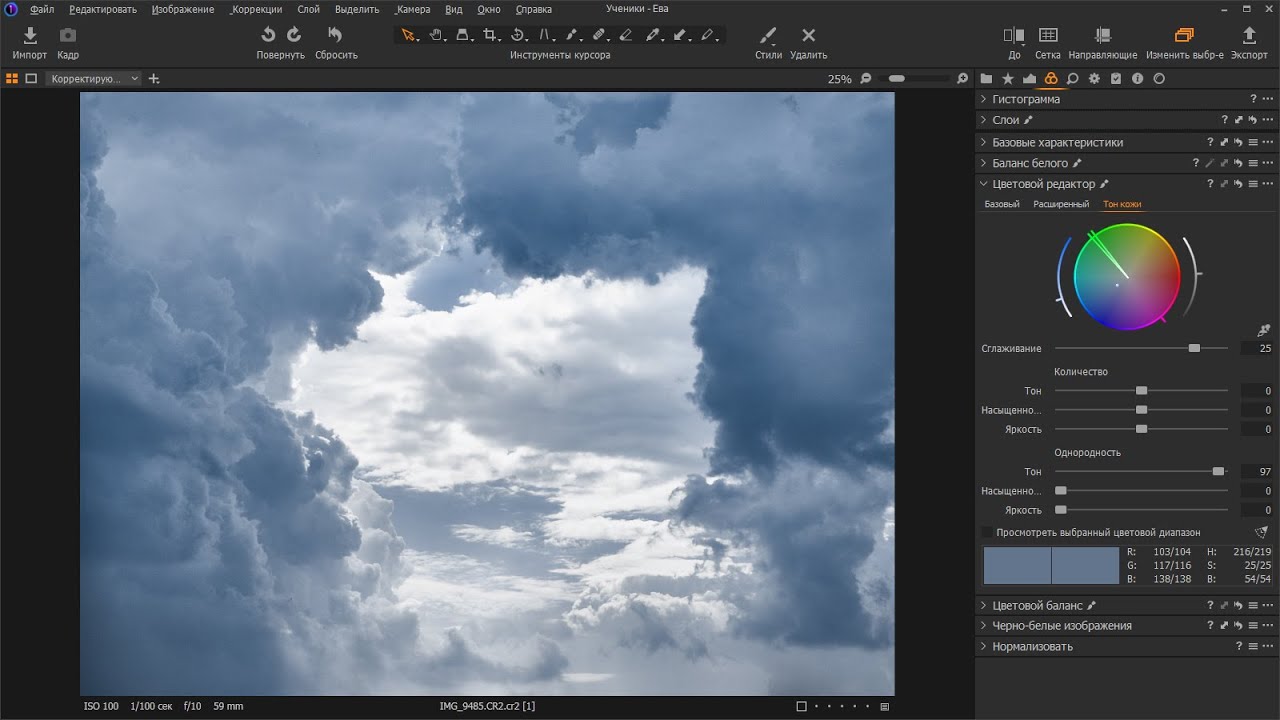Open the Изображение menu
This screenshot has height=720, width=1280.
pyautogui.click(x=183, y=9)
